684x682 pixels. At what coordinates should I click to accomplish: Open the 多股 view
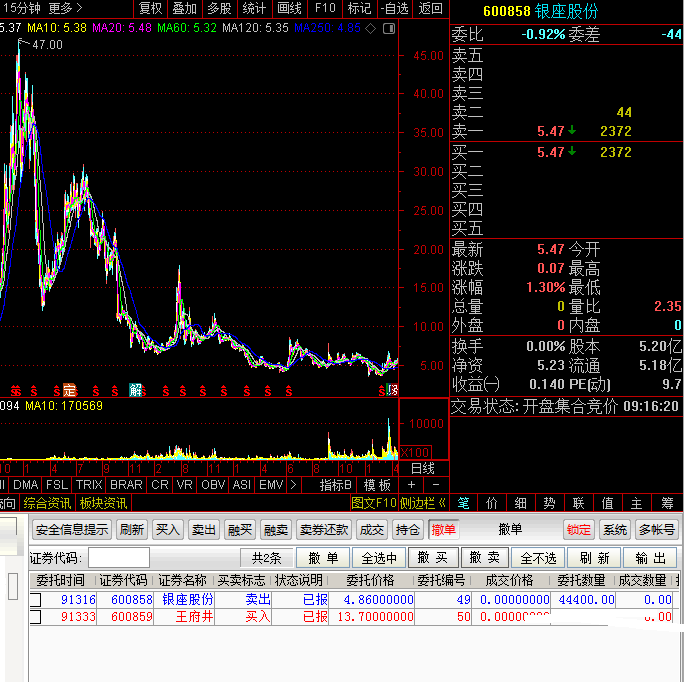pyautogui.click(x=219, y=8)
